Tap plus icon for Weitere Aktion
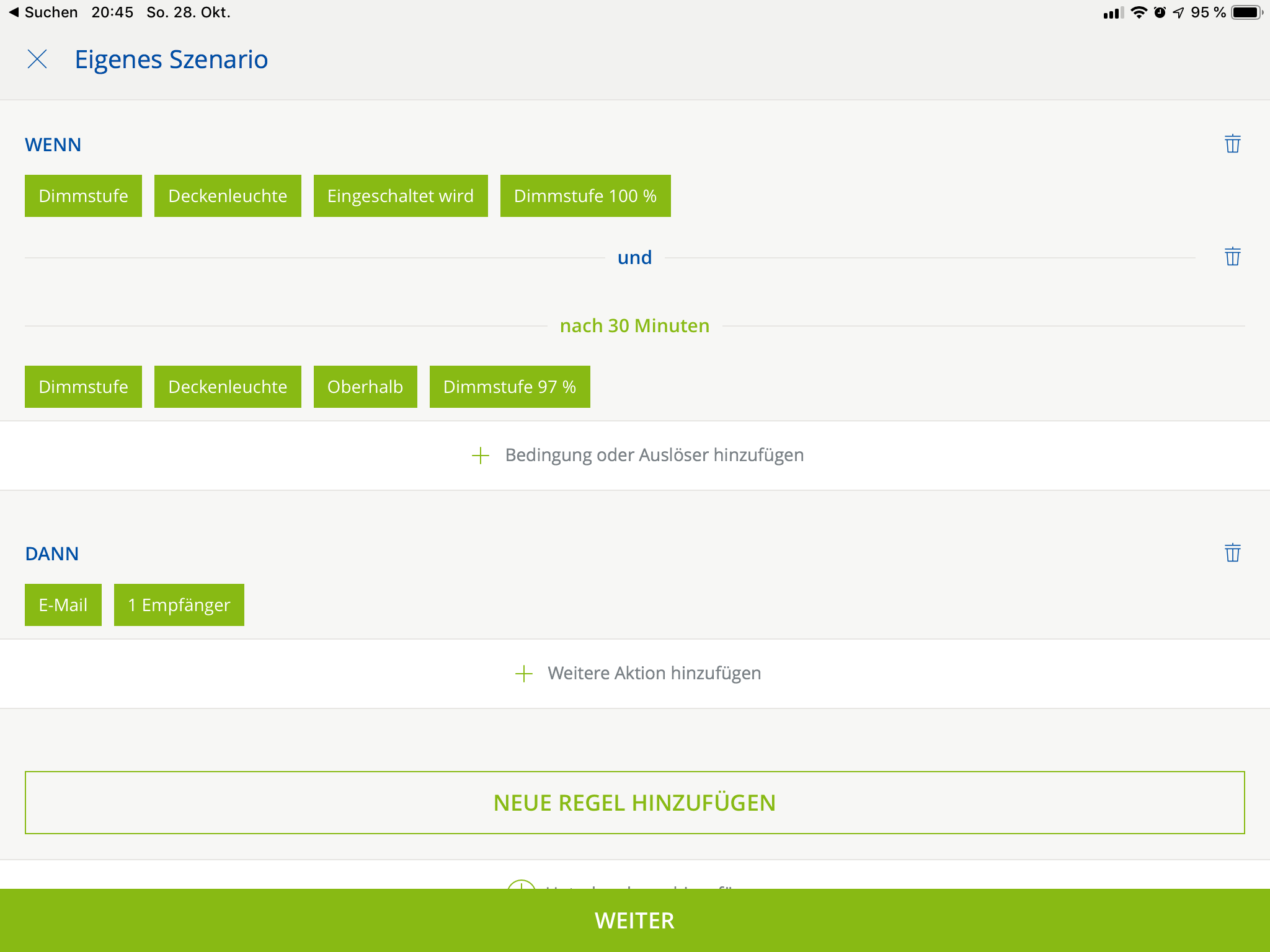This screenshot has height=952, width=1270. (524, 674)
